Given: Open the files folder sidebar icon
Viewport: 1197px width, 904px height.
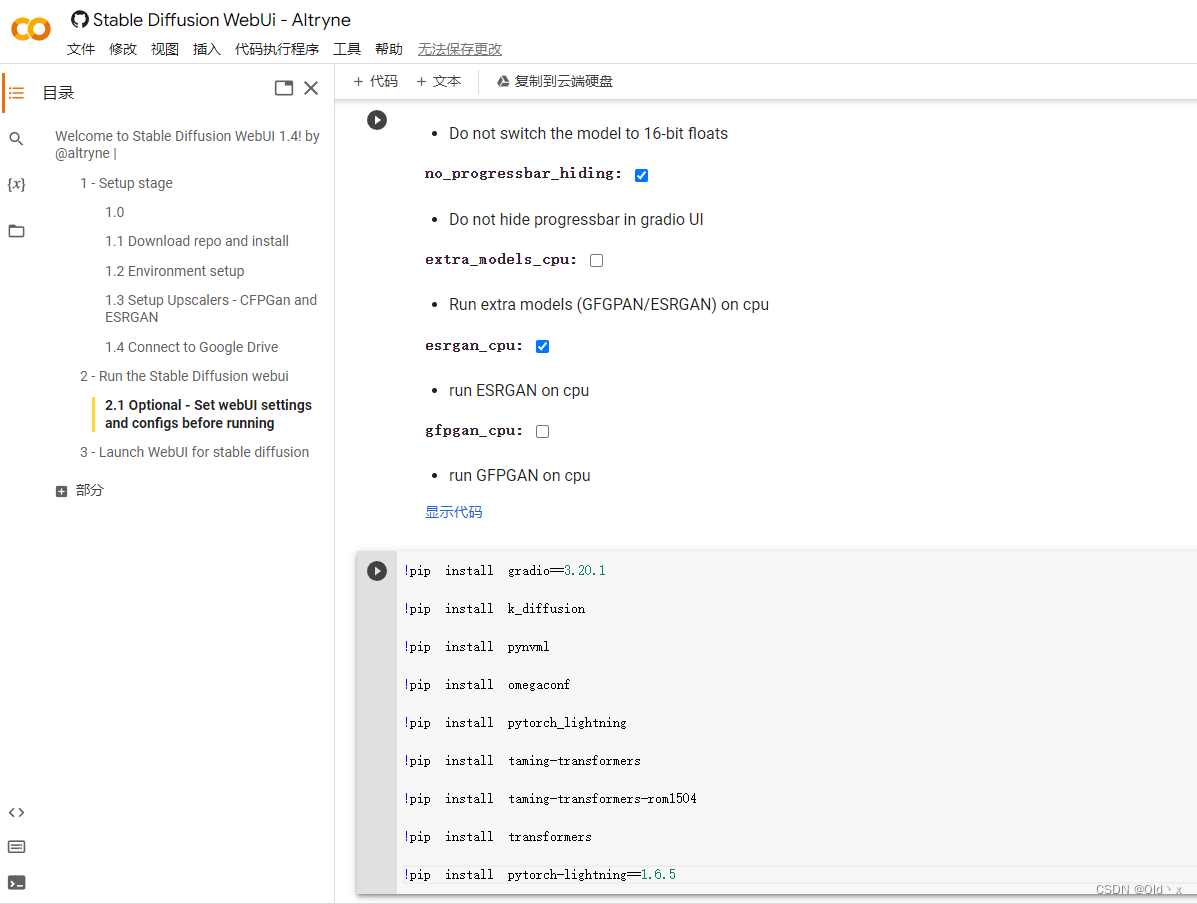Looking at the screenshot, I should (x=16, y=231).
